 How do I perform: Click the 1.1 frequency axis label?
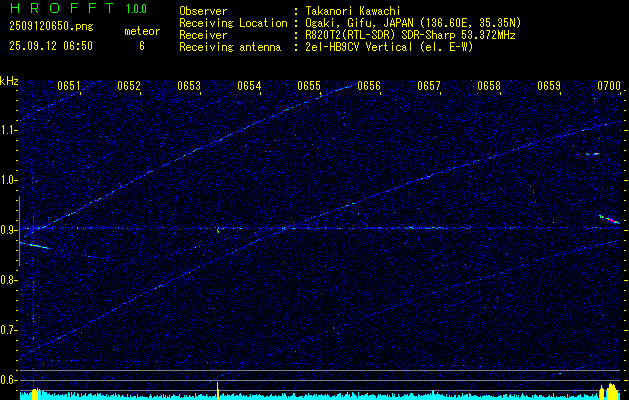(x=9, y=130)
